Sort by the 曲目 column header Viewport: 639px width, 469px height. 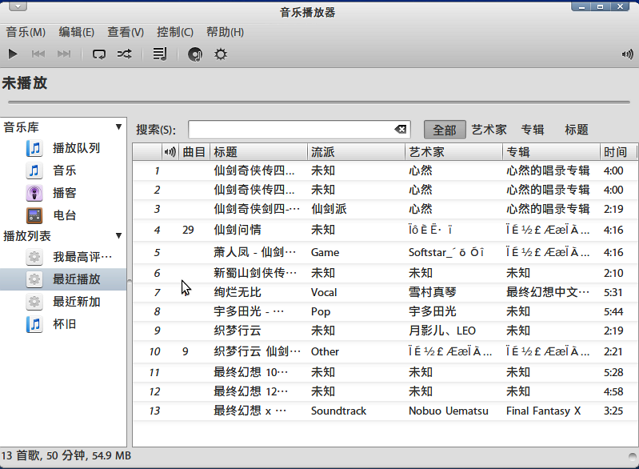click(194, 152)
